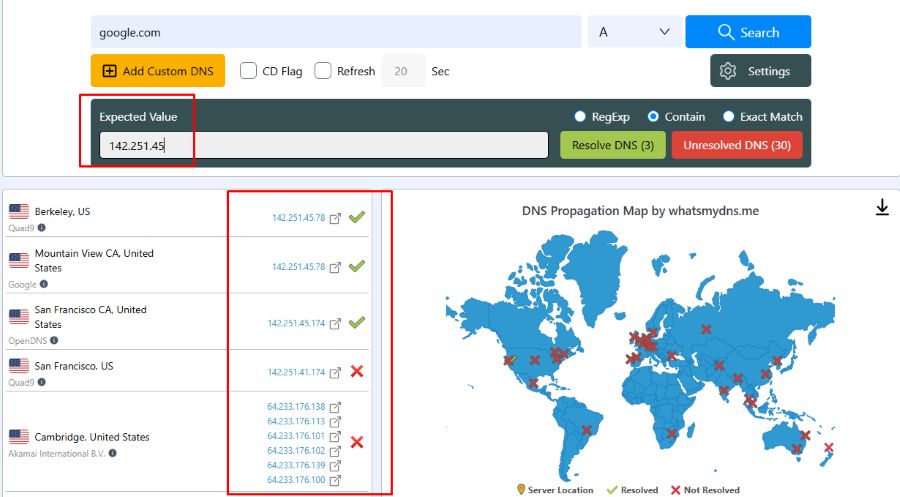Open the record type A dropdown
Image resolution: width=900 pixels, height=497 pixels.
(x=634, y=32)
